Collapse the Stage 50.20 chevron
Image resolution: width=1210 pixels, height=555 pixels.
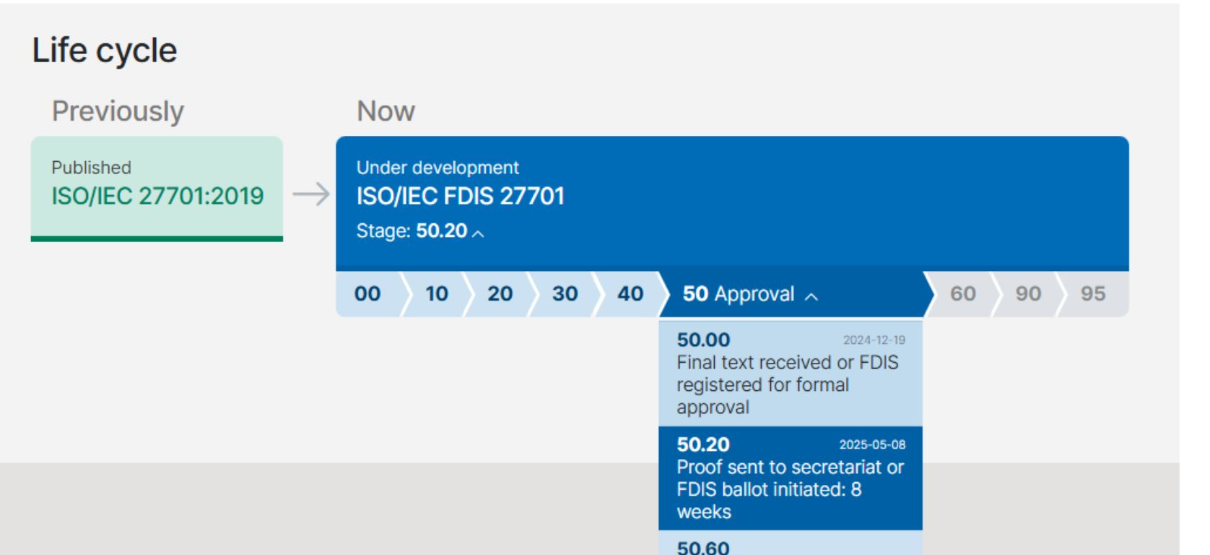(x=478, y=233)
